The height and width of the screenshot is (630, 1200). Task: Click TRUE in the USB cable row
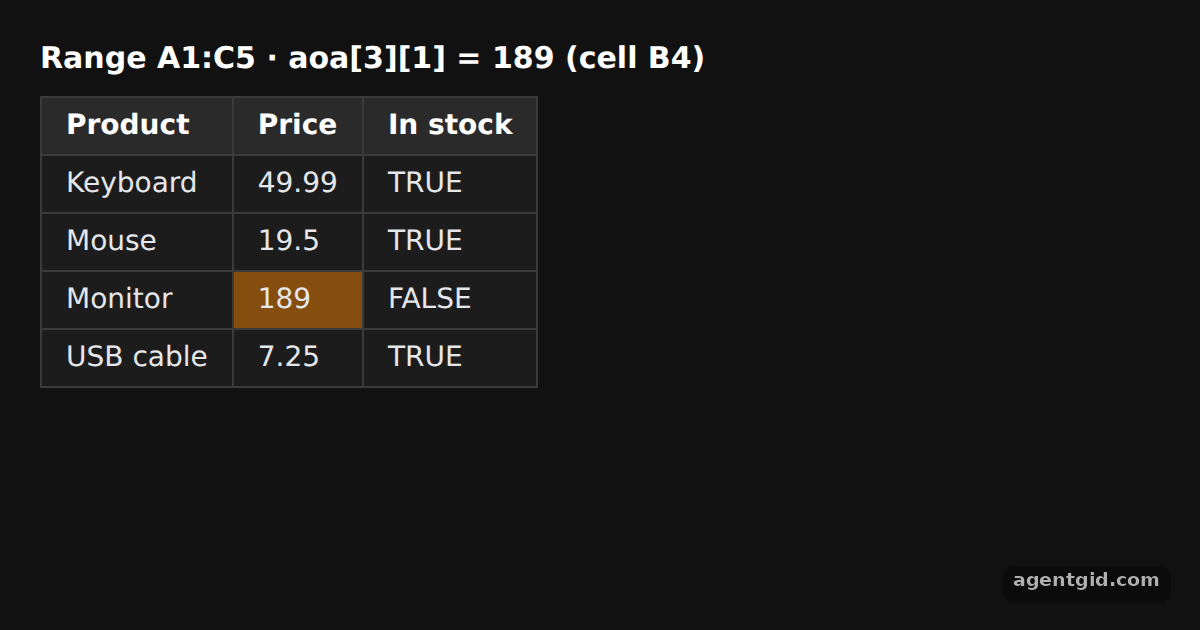click(450, 358)
